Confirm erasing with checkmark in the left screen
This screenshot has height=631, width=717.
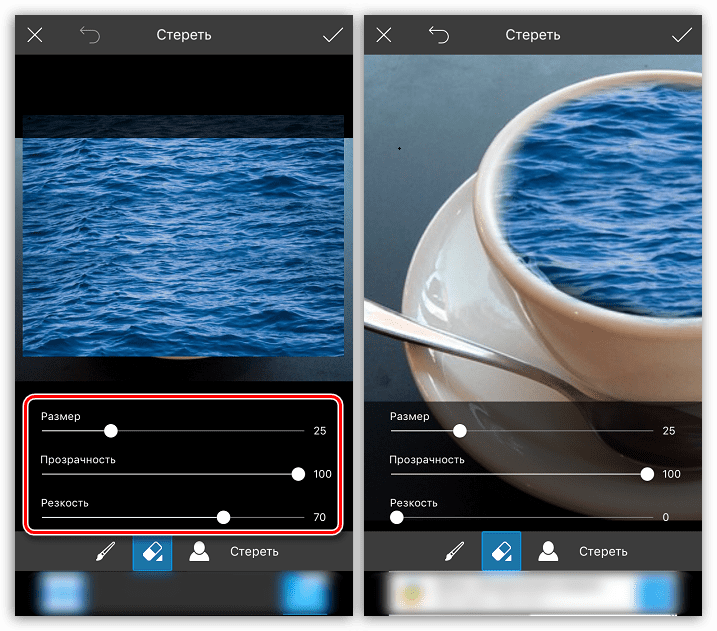click(x=332, y=35)
